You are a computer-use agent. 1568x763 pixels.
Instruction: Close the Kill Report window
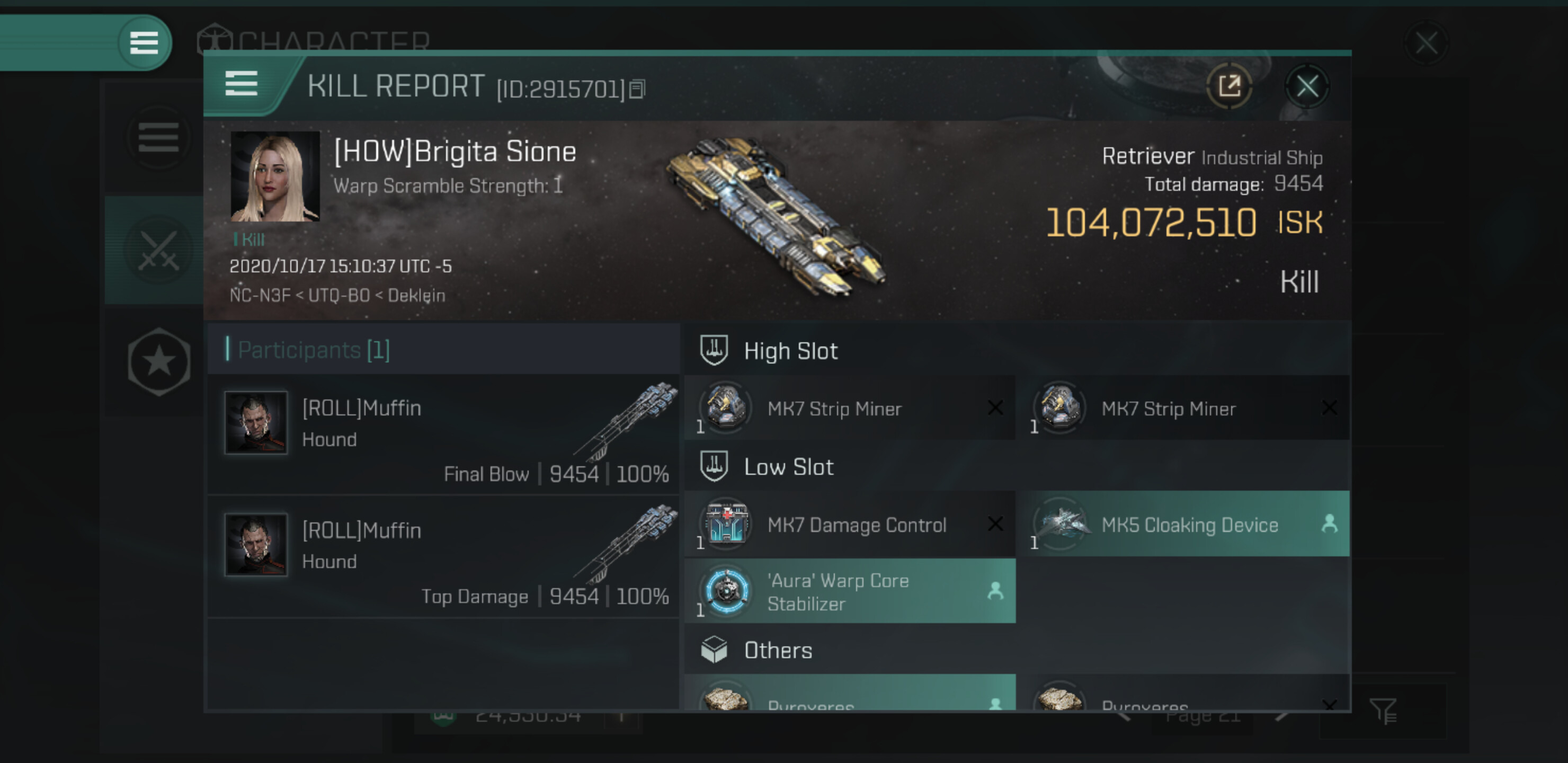(1306, 86)
